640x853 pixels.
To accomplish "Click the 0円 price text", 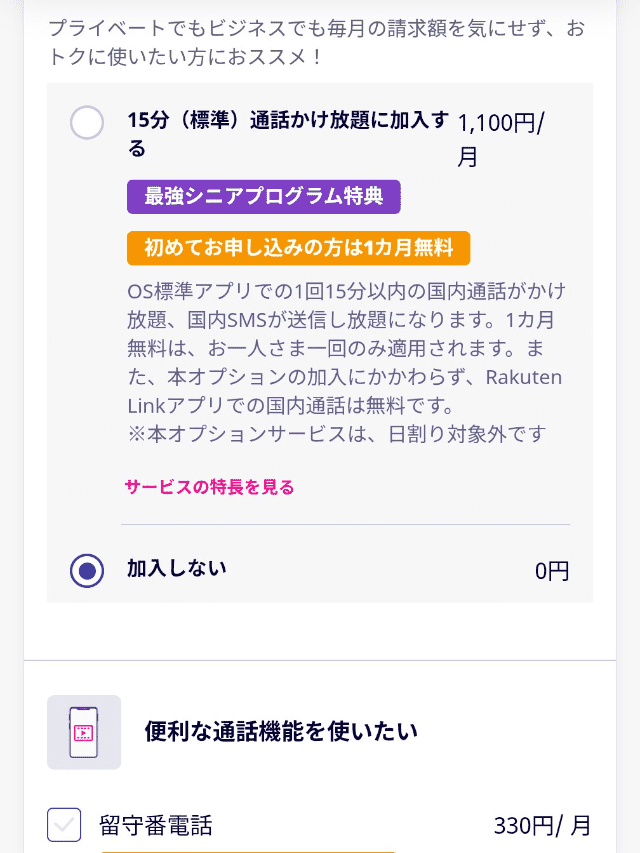I will pyautogui.click(x=552, y=571).
